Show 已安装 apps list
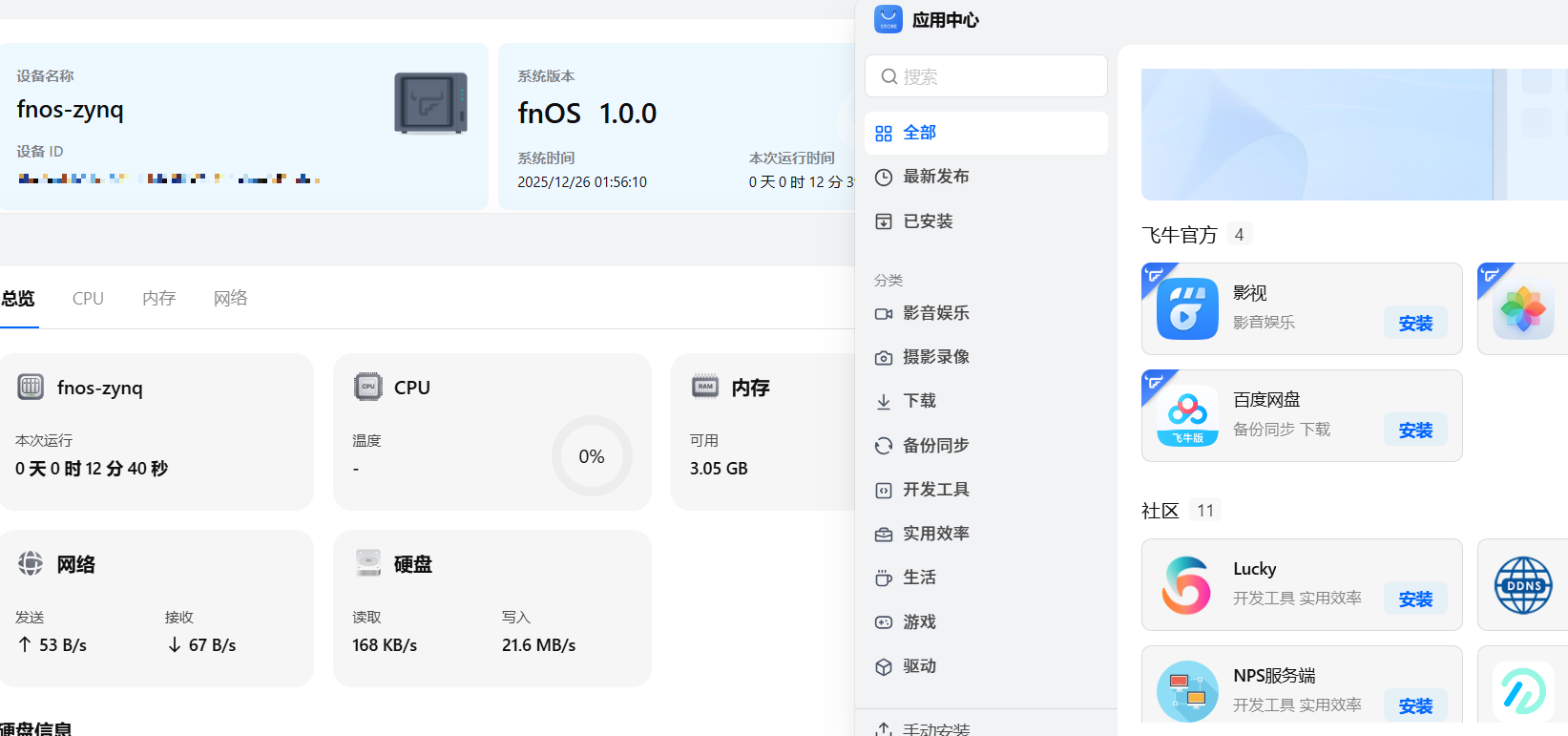This screenshot has height=736, width=1568. point(928,221)
